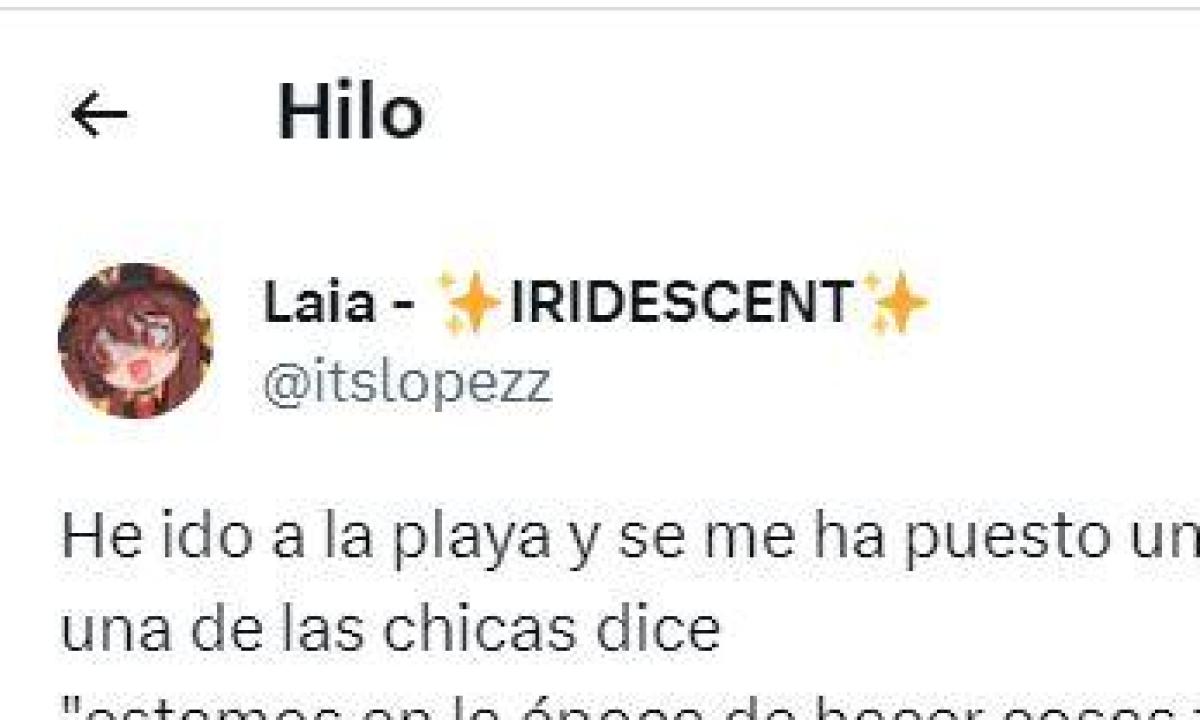Screen dimensions: 1200x720
Task: Select the tweet line starting 'He ido a la playa'
Action: (630, 539)
